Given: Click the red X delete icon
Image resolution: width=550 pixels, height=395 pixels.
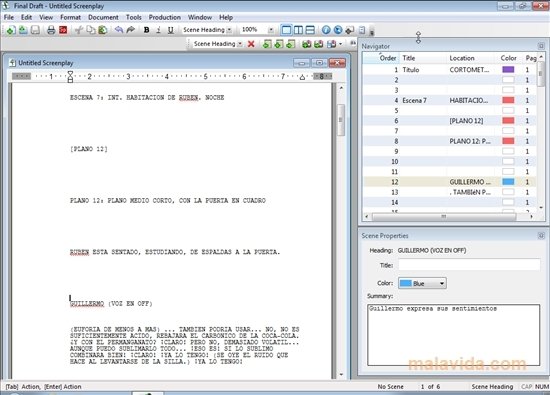Looking at the screenshot, I should point(251,44).
